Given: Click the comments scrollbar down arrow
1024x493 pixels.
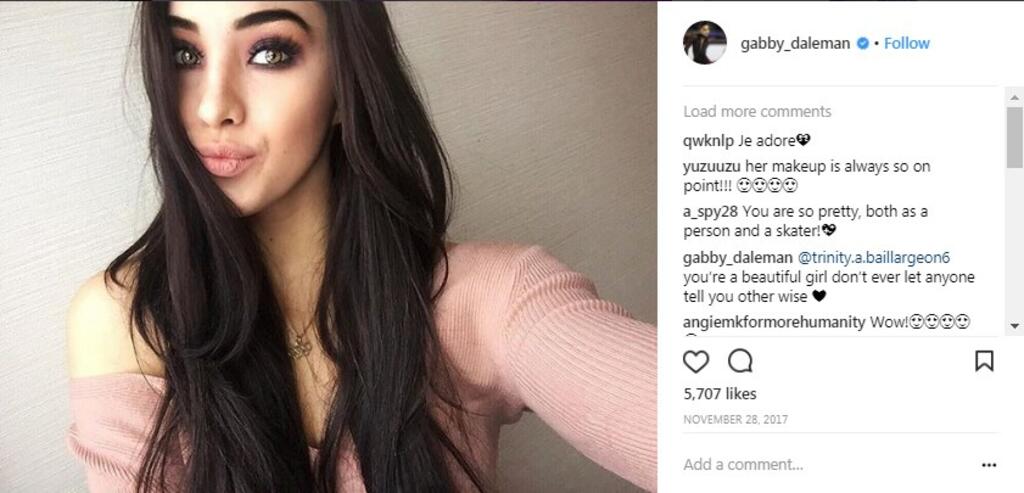Looking at the screenshot, I should [x=1014, y=325].
